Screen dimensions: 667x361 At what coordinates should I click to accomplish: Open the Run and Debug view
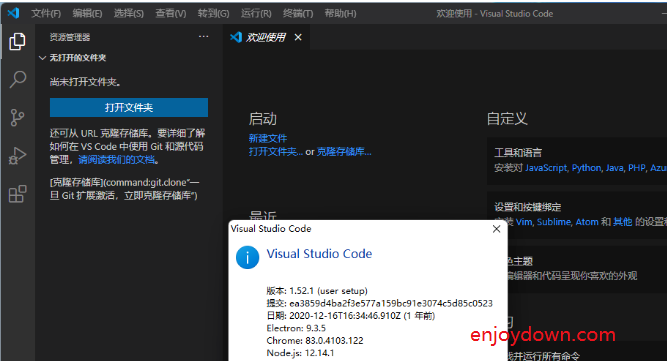pos(17,156)
